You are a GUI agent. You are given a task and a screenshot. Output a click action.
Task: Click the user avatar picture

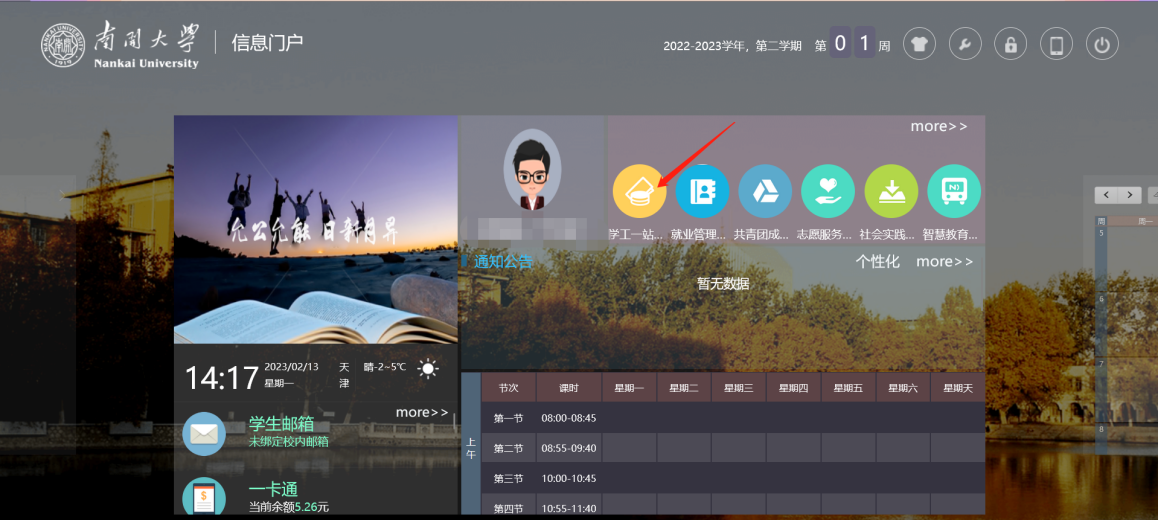coord(532,169)
